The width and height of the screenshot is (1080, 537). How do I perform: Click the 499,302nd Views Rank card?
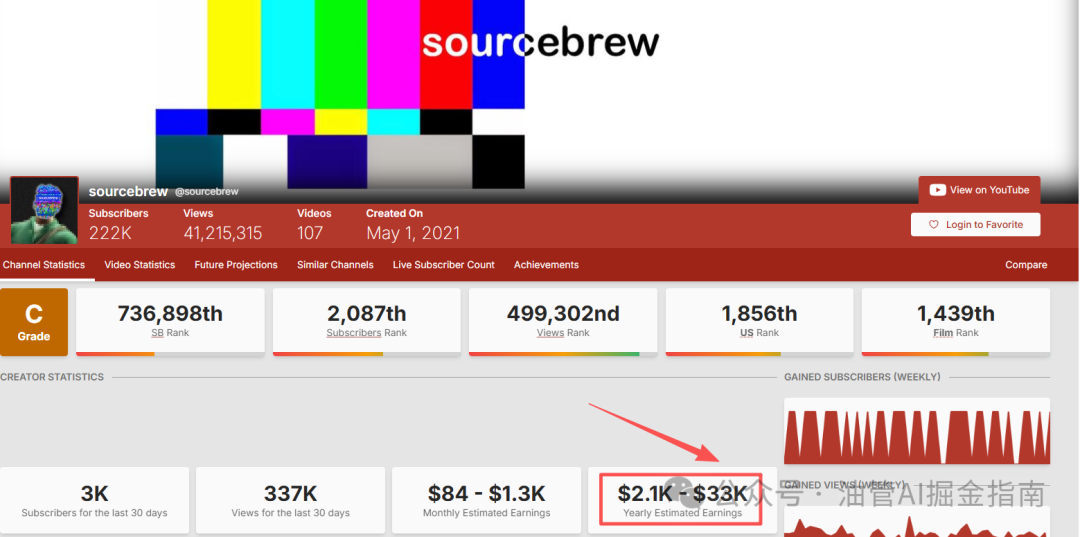tap(563, 322)
